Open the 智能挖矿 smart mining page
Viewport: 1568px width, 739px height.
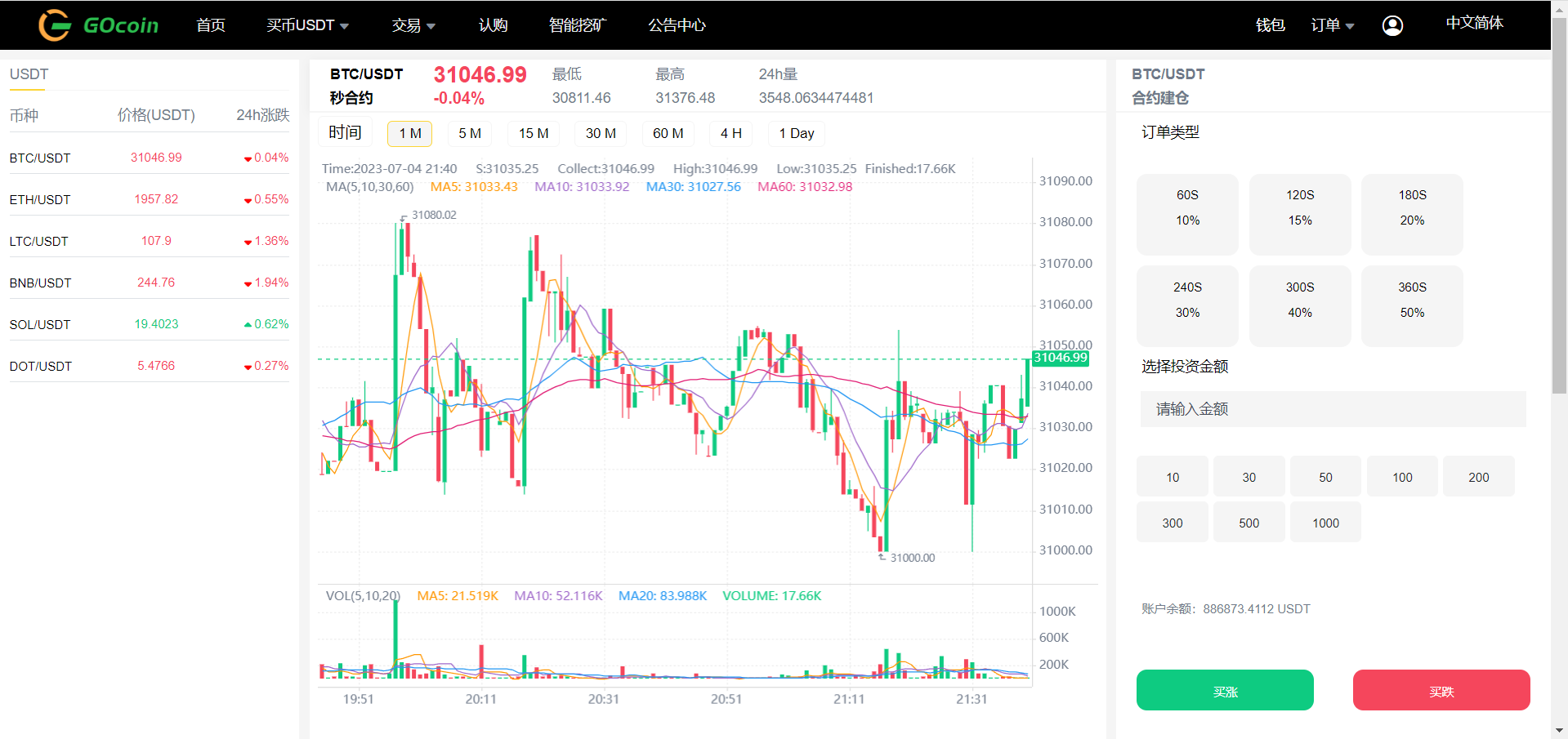[578, 25]
